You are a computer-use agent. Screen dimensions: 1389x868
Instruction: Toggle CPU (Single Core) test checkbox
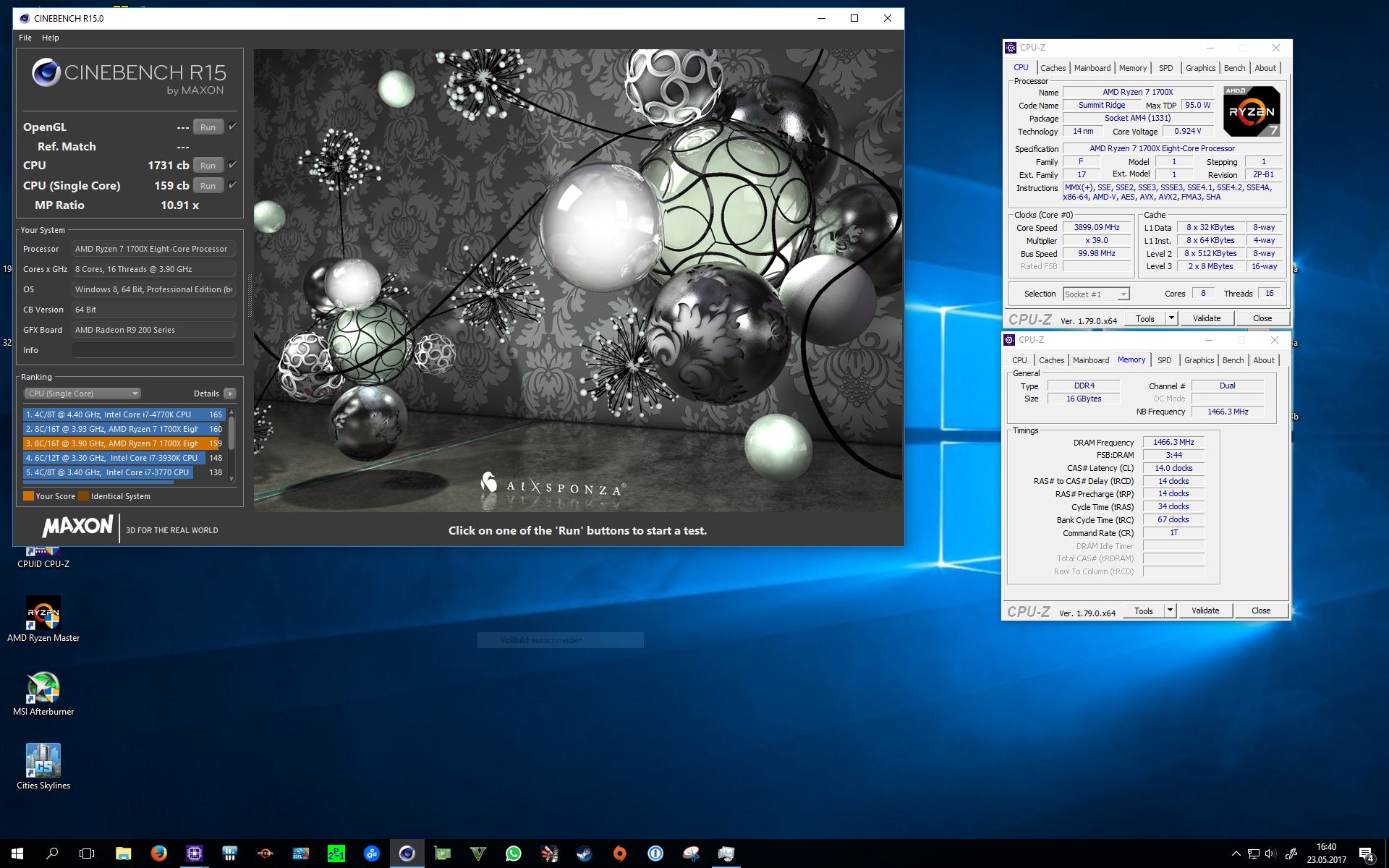(x=233, y=185)
